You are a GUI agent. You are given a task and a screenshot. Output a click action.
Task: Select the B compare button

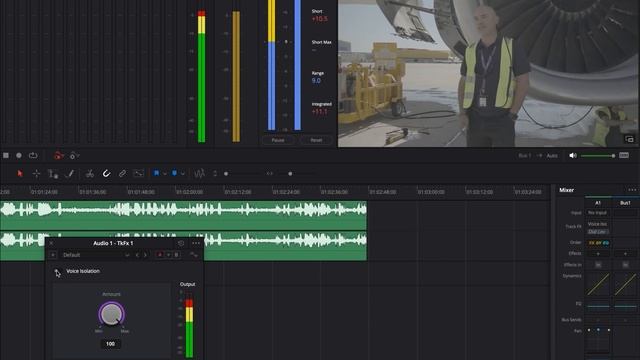click(176, 255)
